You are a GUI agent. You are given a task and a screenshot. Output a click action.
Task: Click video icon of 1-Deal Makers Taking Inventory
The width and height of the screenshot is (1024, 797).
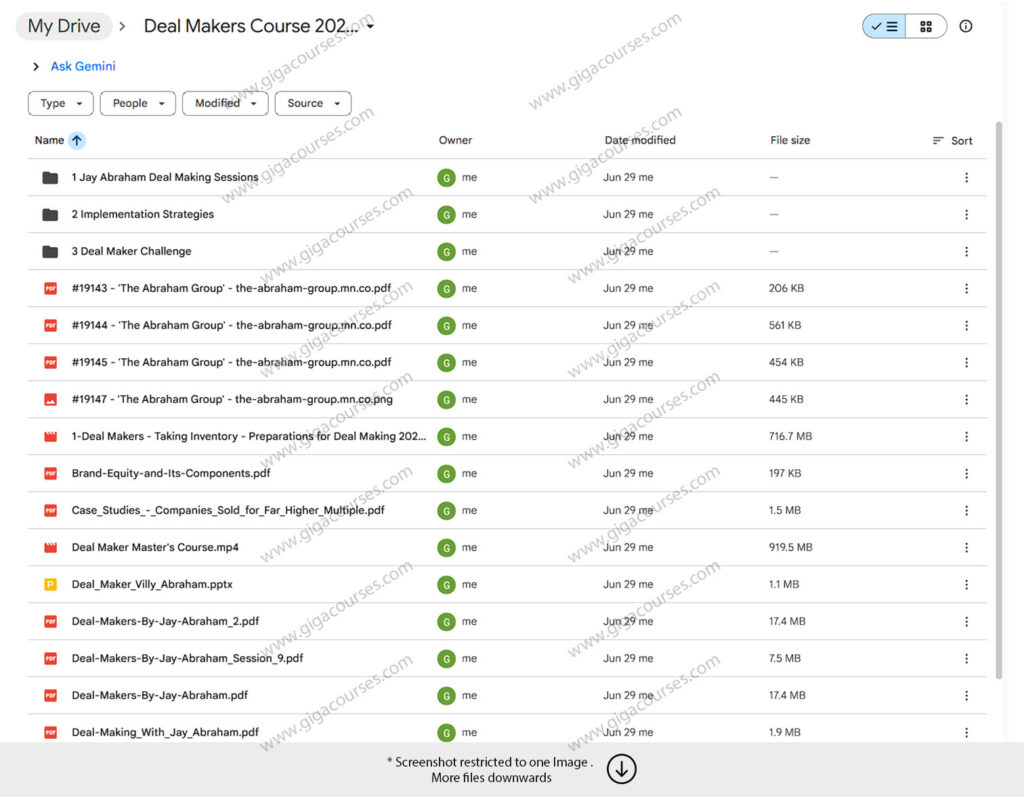(x=50, y=436)
